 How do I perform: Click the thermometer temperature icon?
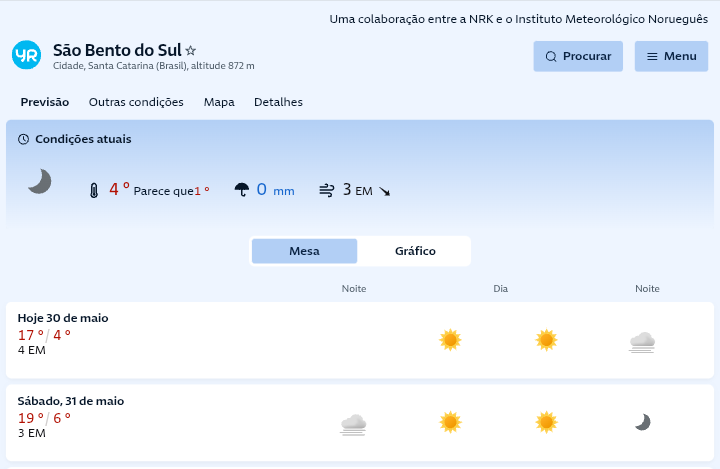pos(94,190)
